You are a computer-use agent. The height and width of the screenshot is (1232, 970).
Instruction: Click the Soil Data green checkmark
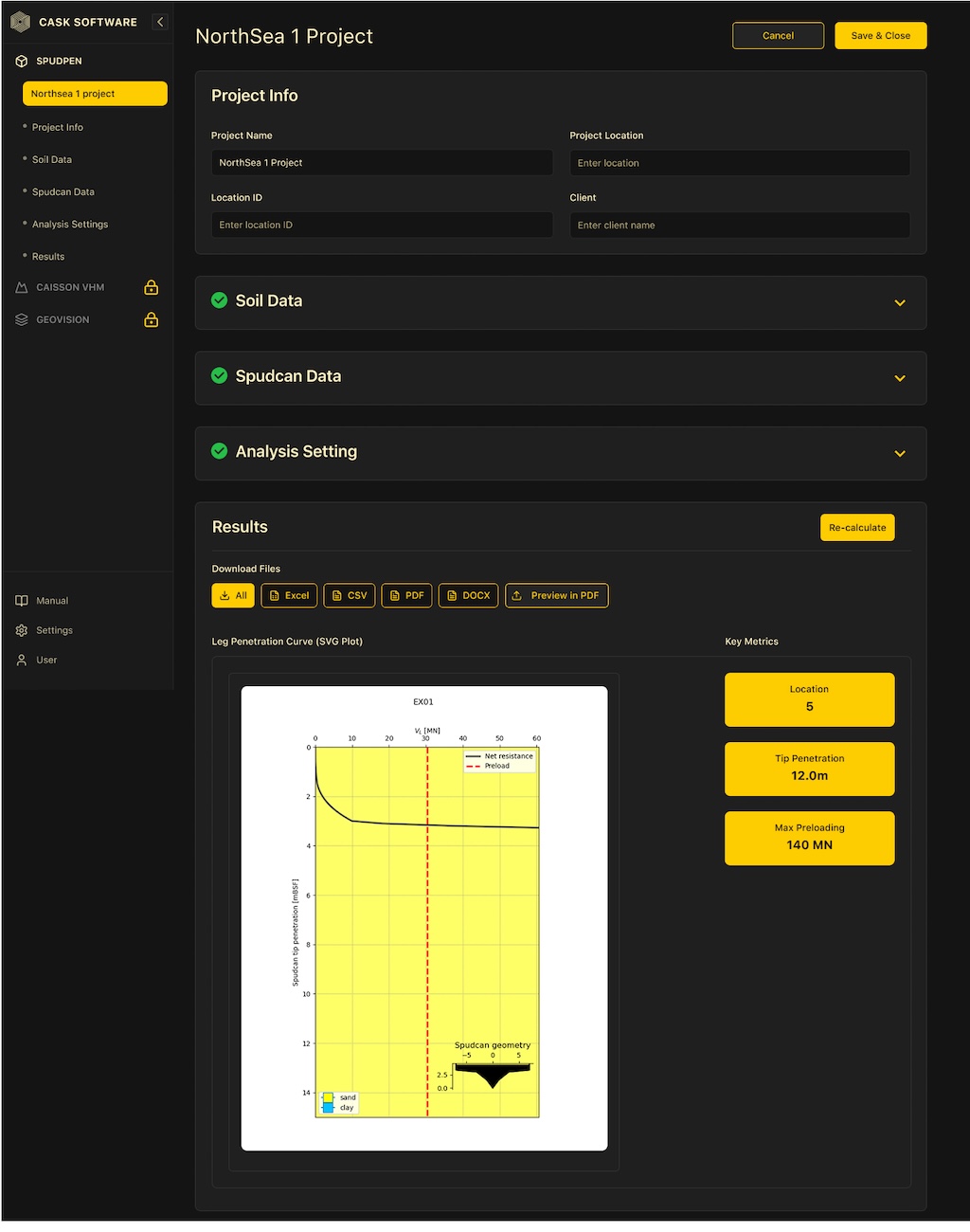click(x=219, y=300)
